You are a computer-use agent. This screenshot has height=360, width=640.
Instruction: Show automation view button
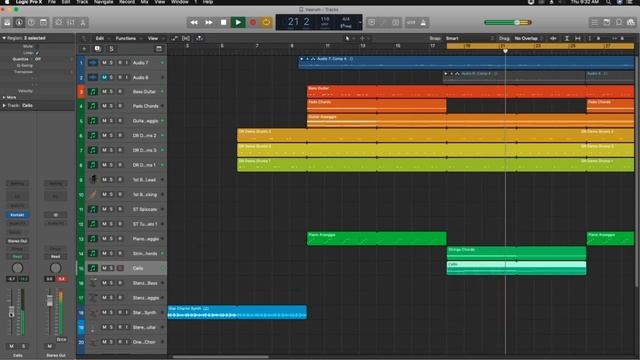coord(174,38)
